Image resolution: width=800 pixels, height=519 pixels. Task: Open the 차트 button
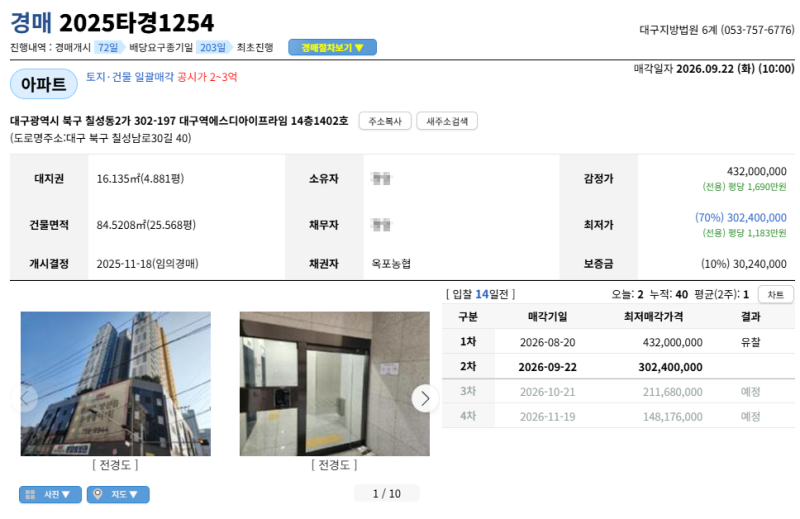pos(776,294)
